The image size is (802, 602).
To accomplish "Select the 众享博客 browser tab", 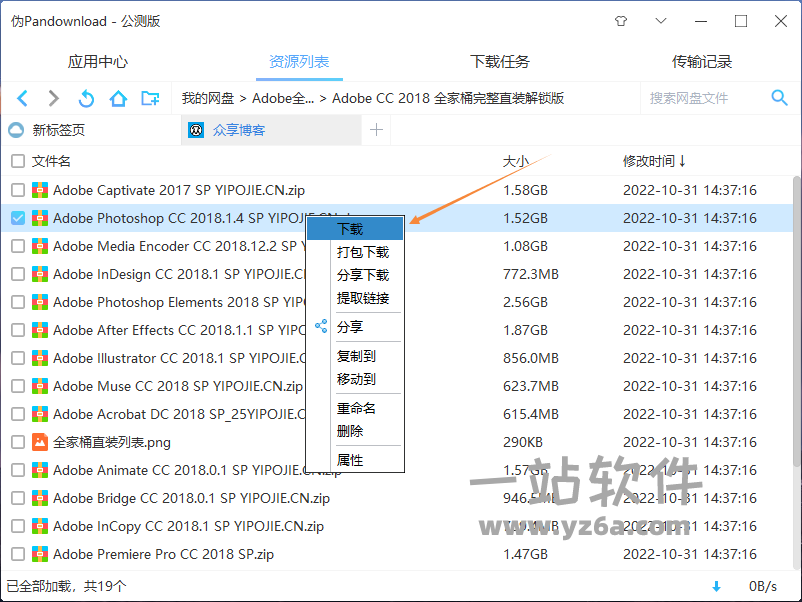I will coord(271,130).
